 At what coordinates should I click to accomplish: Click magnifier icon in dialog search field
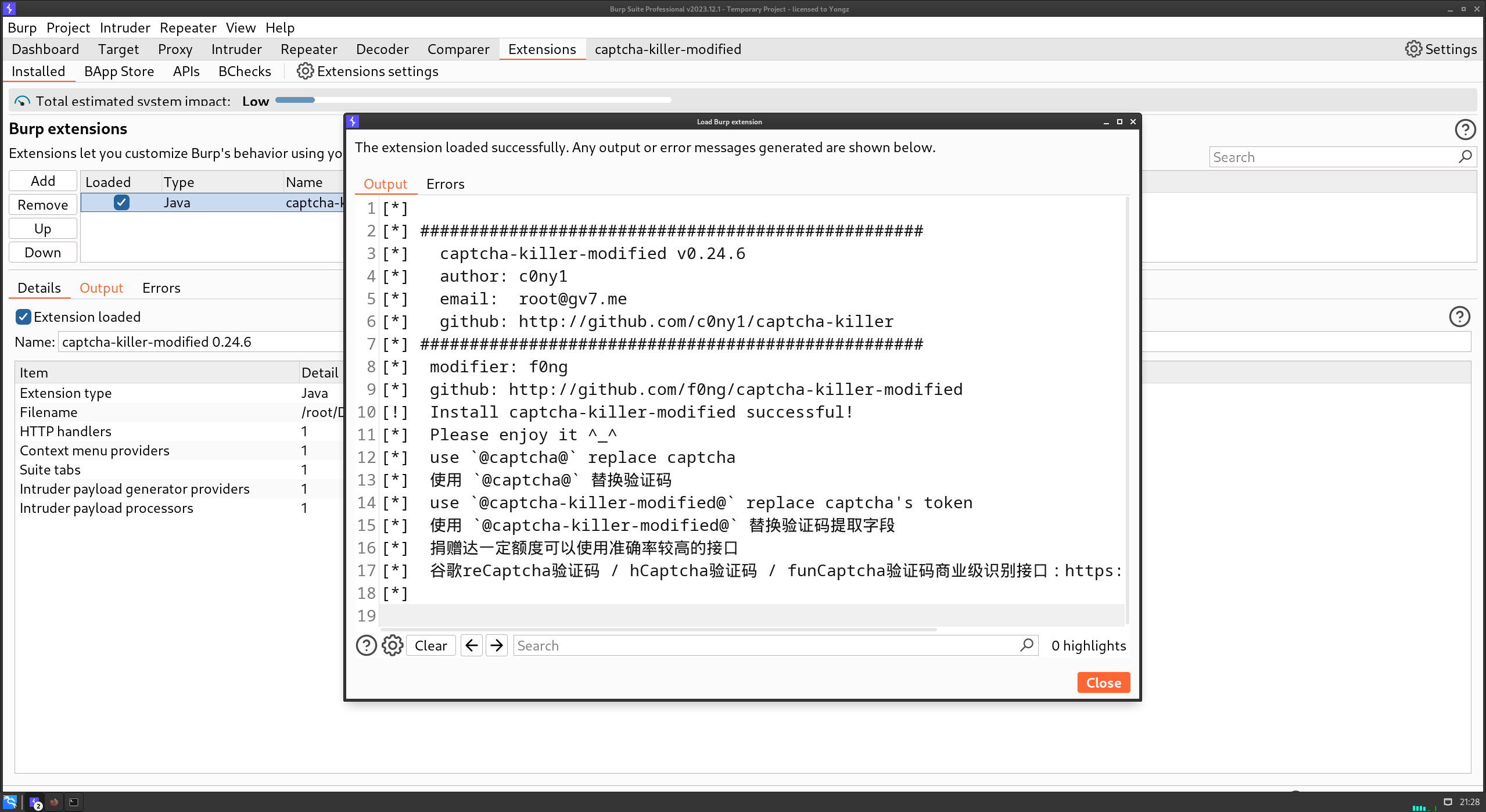tap(1027, 645)
